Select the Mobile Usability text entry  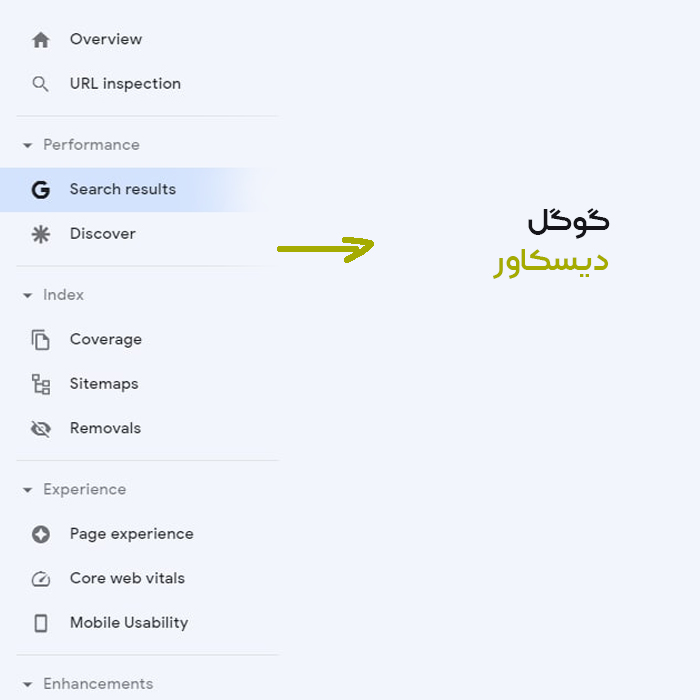coord(129,623)
